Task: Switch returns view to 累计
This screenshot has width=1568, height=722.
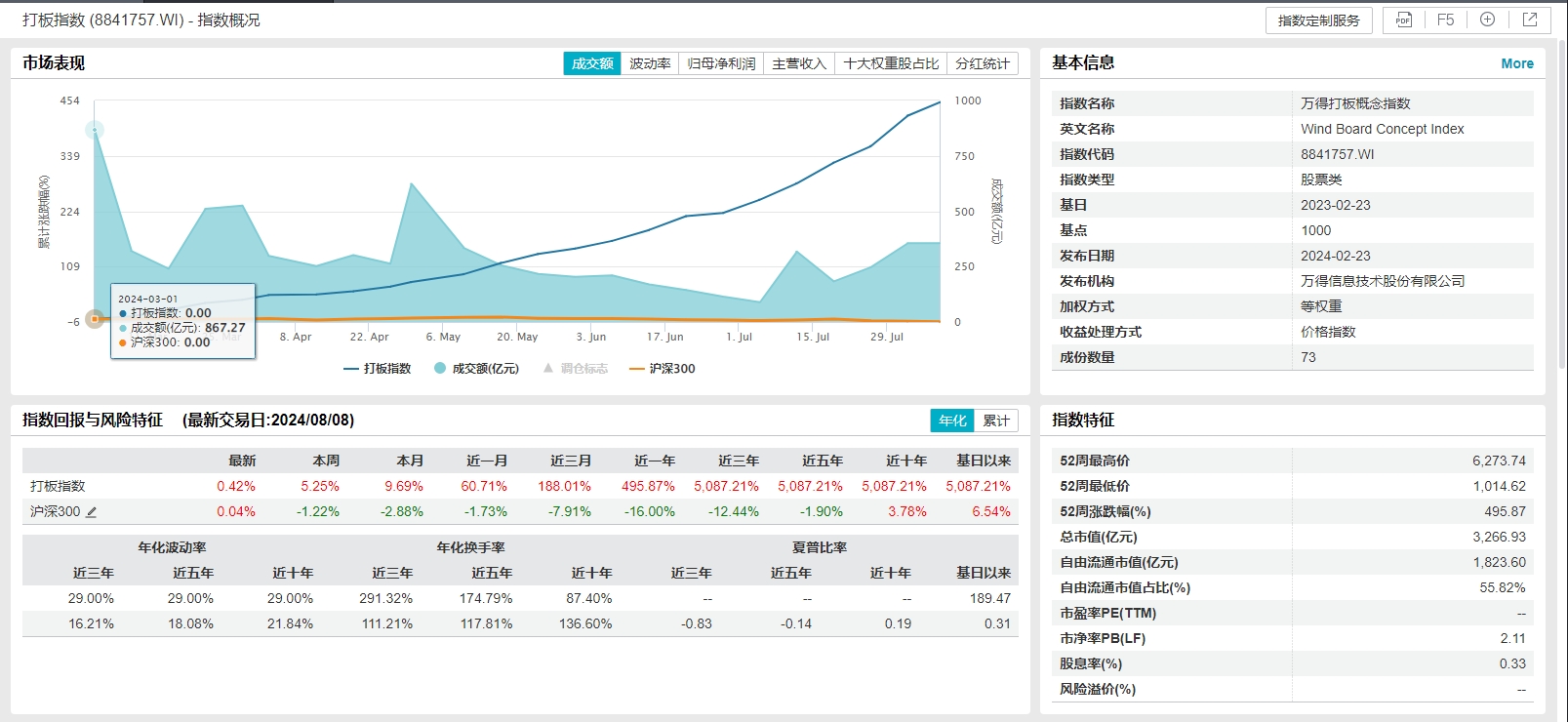Action: (x=996, y=421)
